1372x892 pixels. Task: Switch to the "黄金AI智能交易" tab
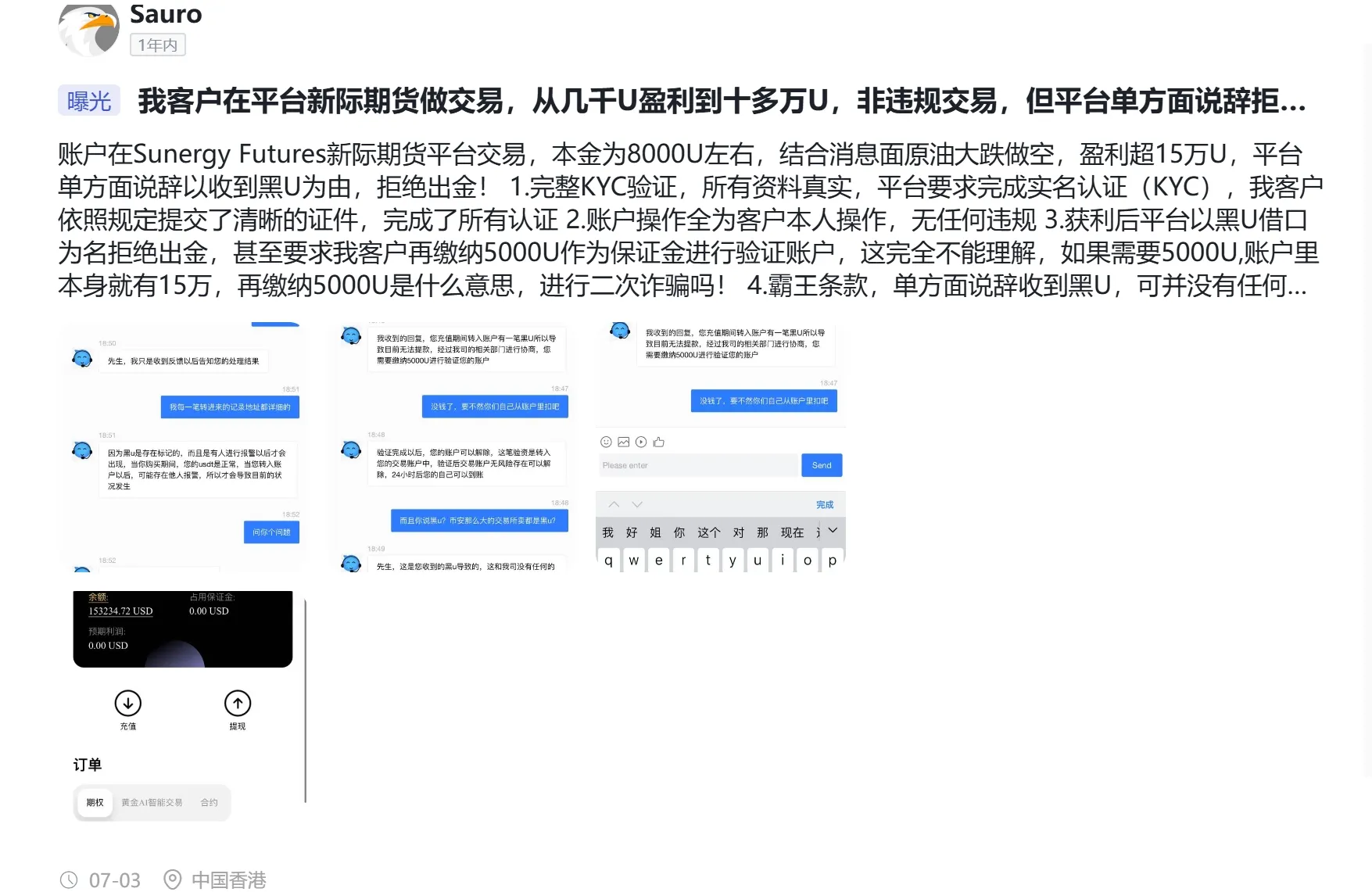pos(152,803)
